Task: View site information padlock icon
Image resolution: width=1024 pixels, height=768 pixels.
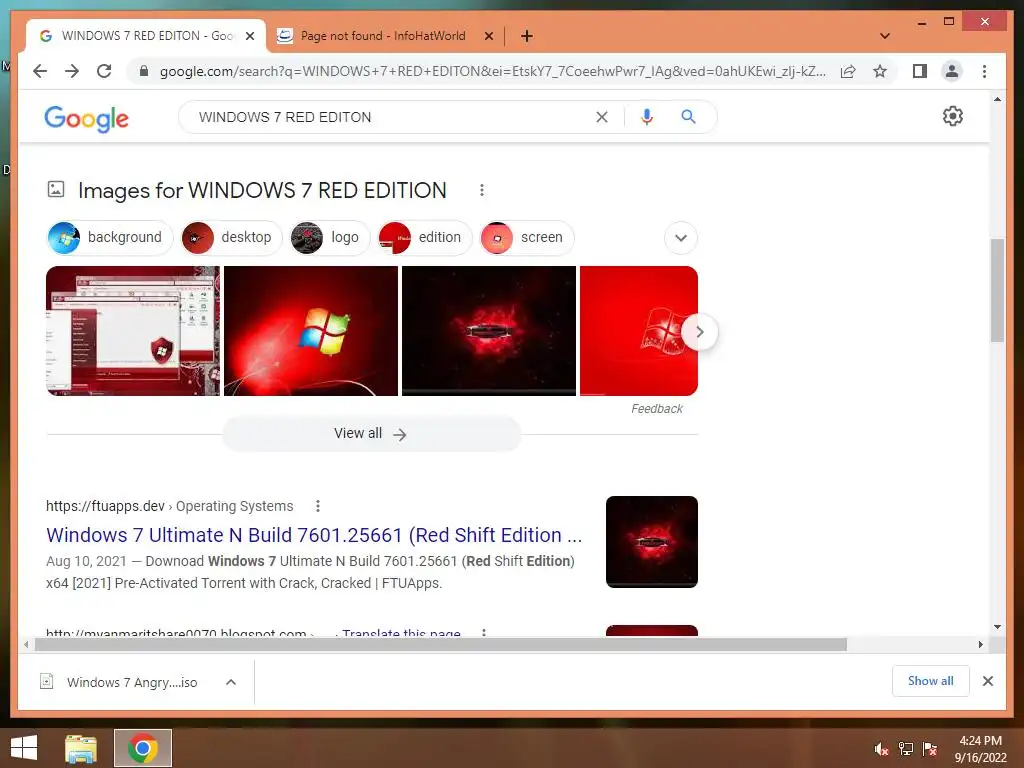Action: (144, 71)
